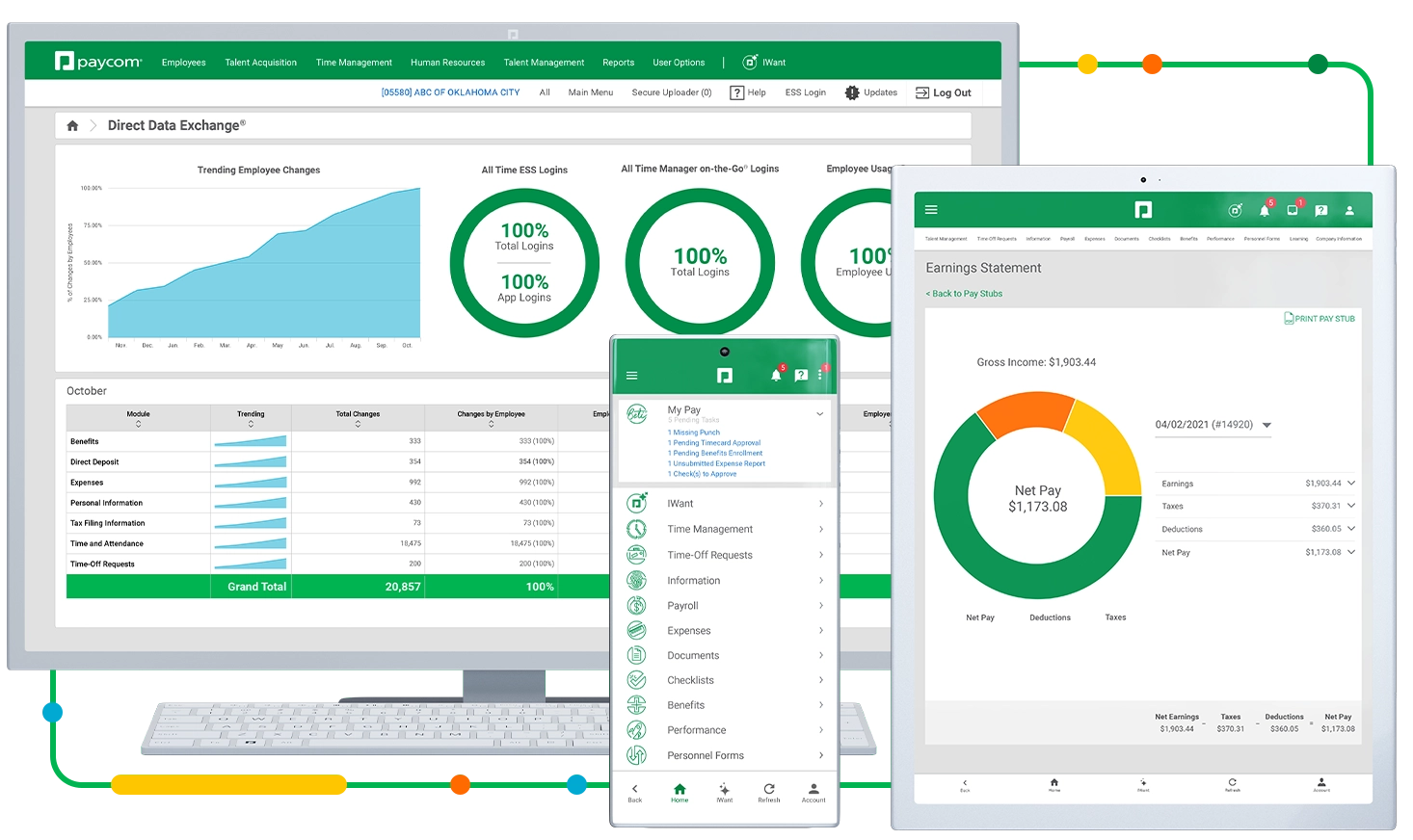
Task: Expand the Deductions $360.05 row
Action: (1258, 529)
